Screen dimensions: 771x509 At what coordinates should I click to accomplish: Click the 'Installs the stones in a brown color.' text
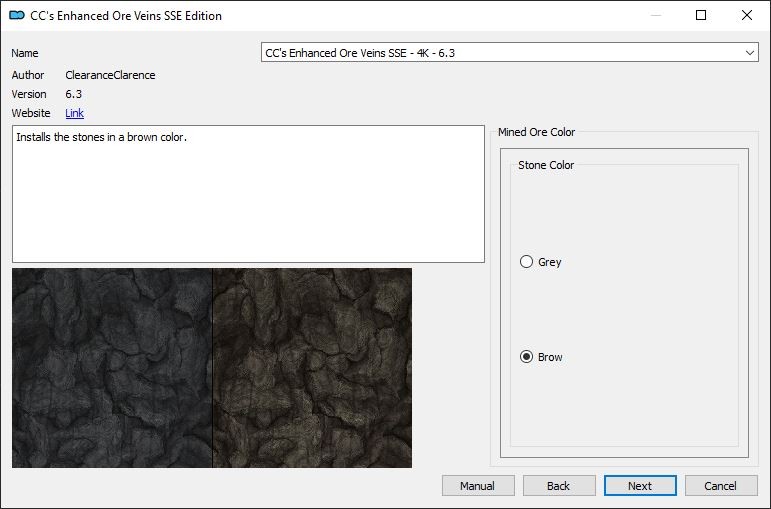(101, 137)
